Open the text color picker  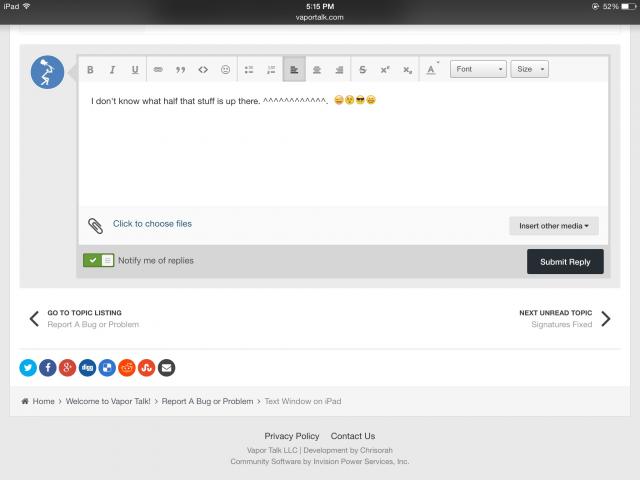point(432,70)
